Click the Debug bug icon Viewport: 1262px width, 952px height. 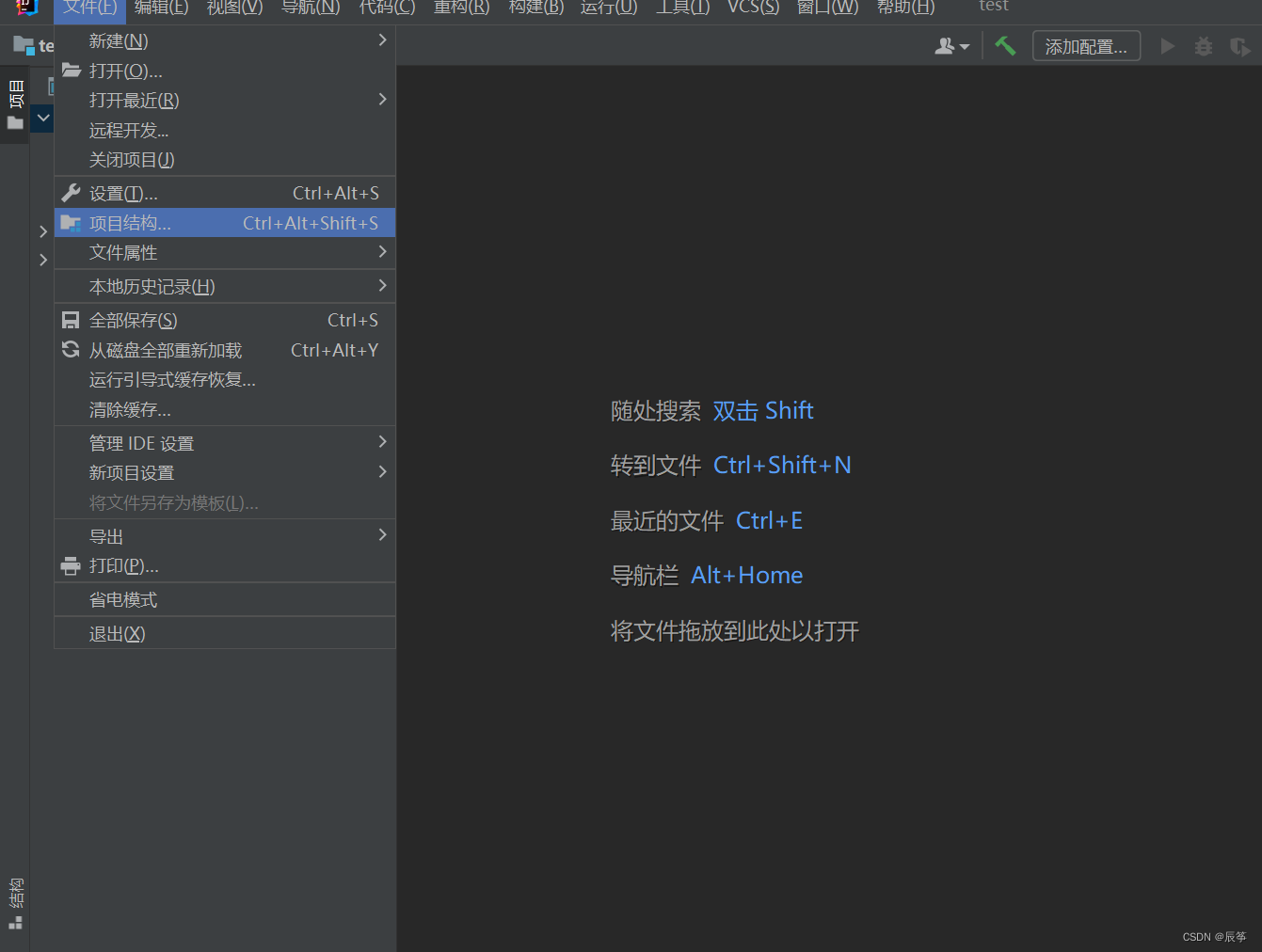pyautogui.click(x=1203, y=46)
